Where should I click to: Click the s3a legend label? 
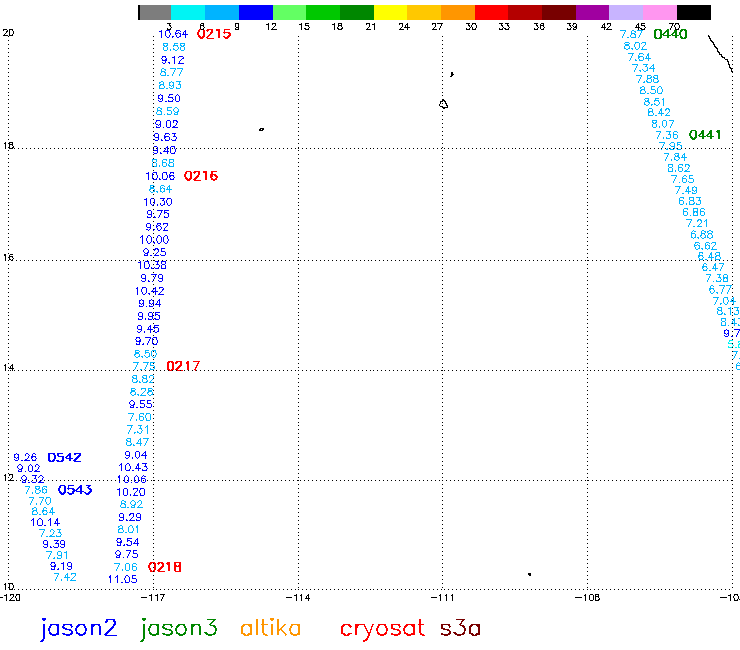pyautogui.click(x=461, y=628)
